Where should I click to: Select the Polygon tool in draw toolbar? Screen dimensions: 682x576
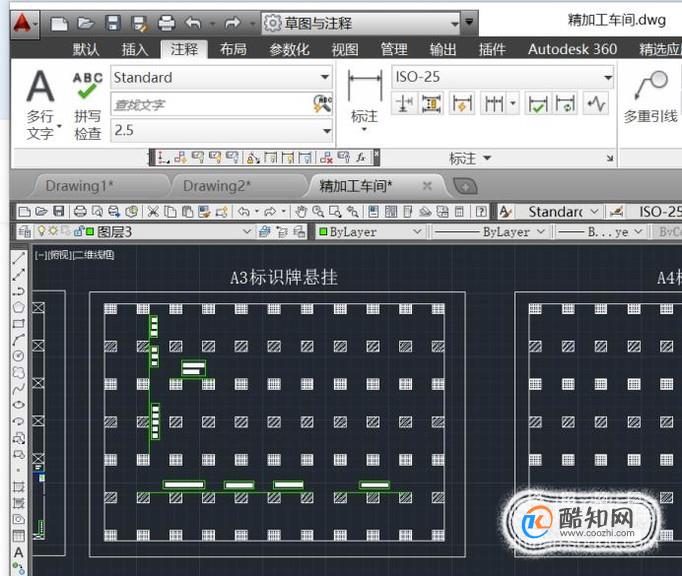(x=18, y=307)
